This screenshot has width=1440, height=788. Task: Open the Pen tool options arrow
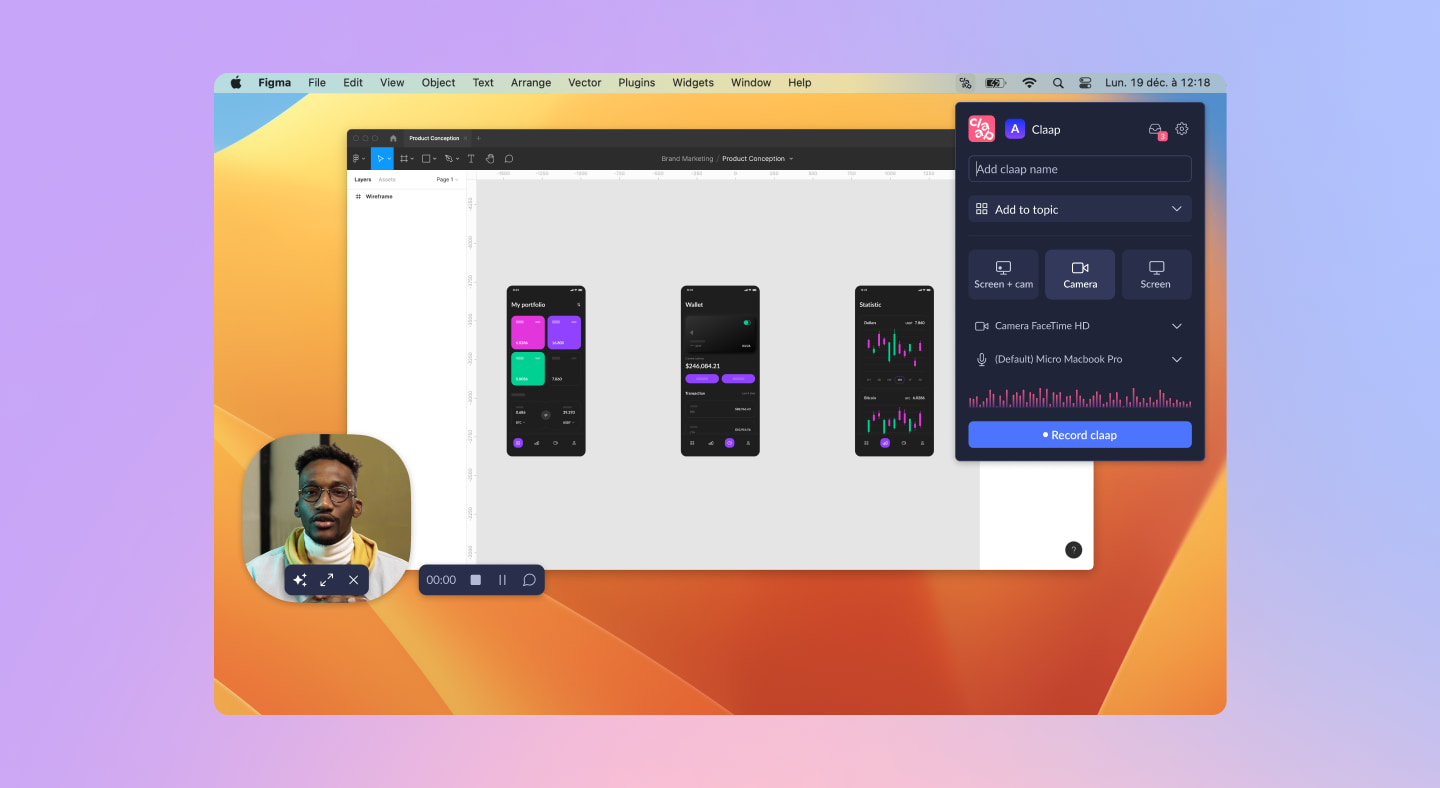click(x=458, y=159)
